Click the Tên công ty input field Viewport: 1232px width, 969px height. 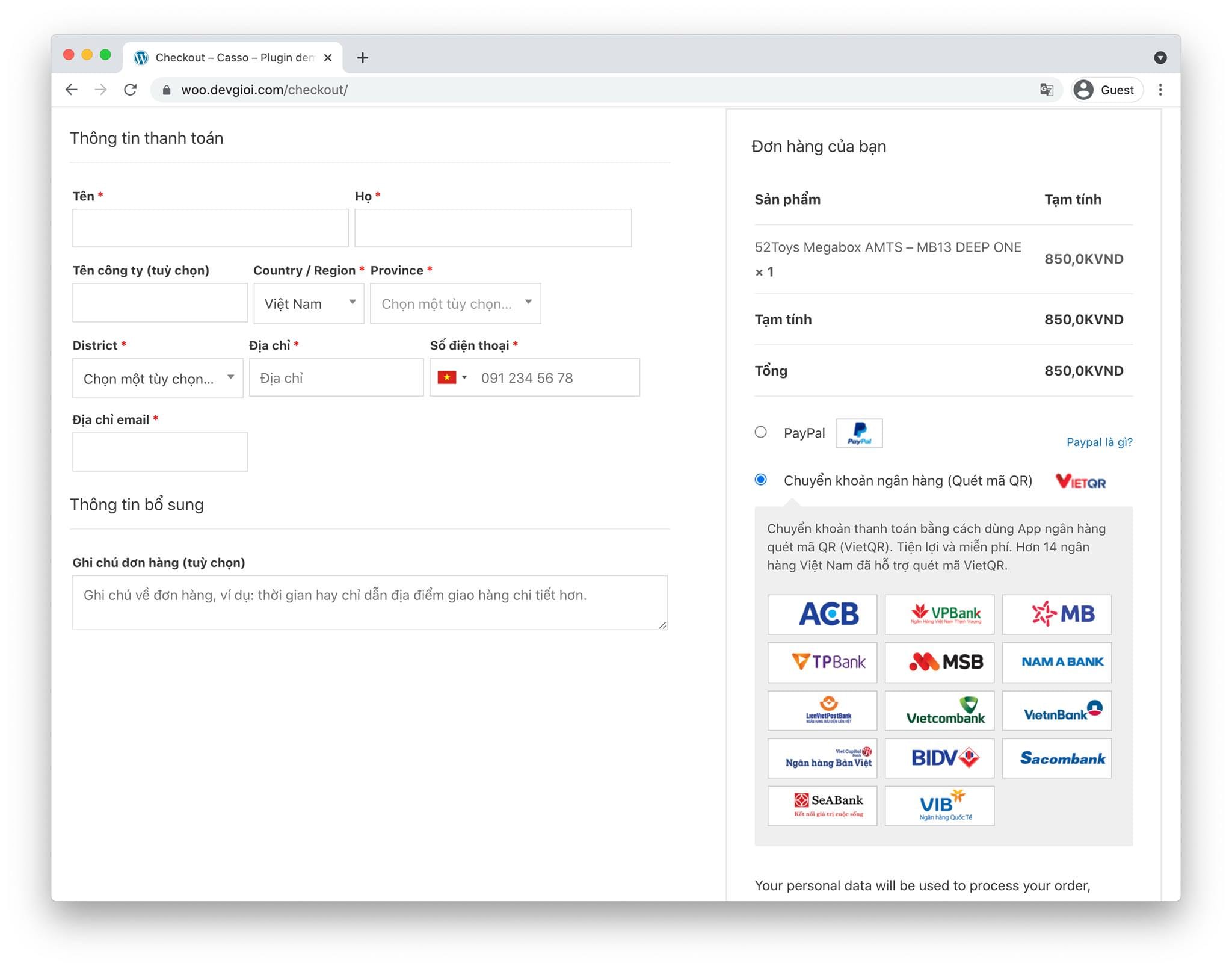(x=160, y=303)
